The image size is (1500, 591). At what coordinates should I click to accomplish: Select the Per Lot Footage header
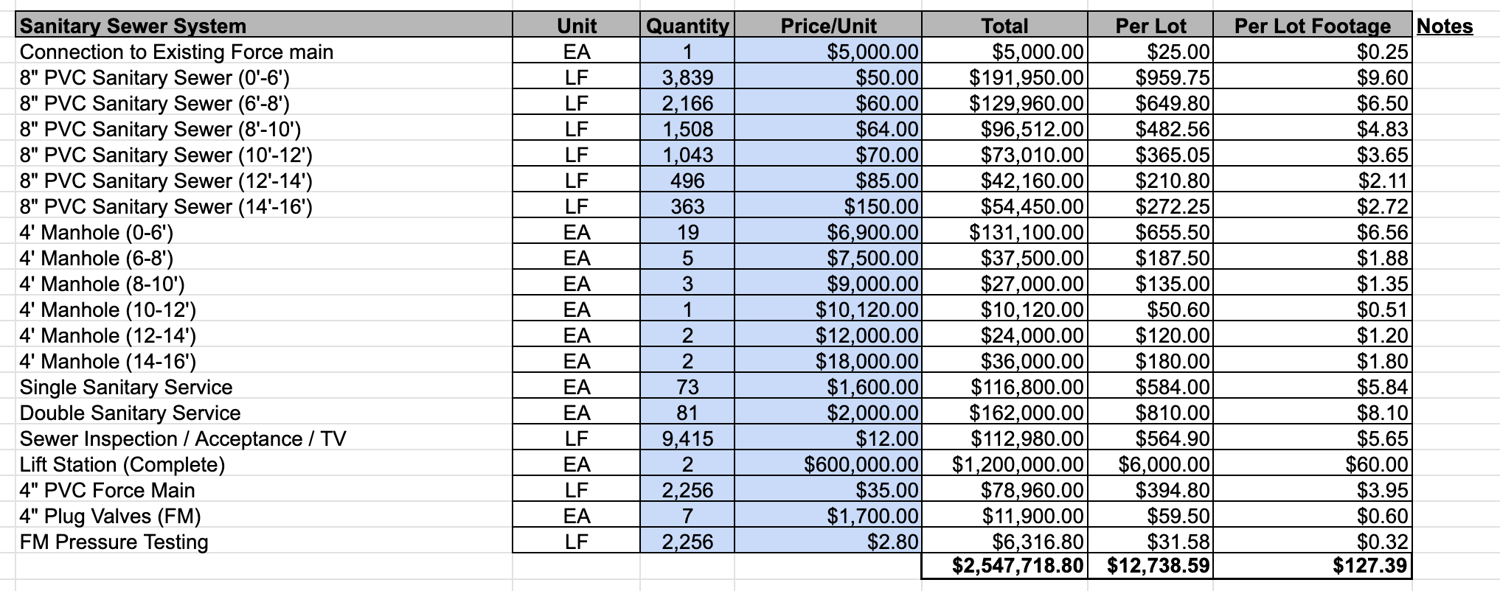click(1312, 26)
